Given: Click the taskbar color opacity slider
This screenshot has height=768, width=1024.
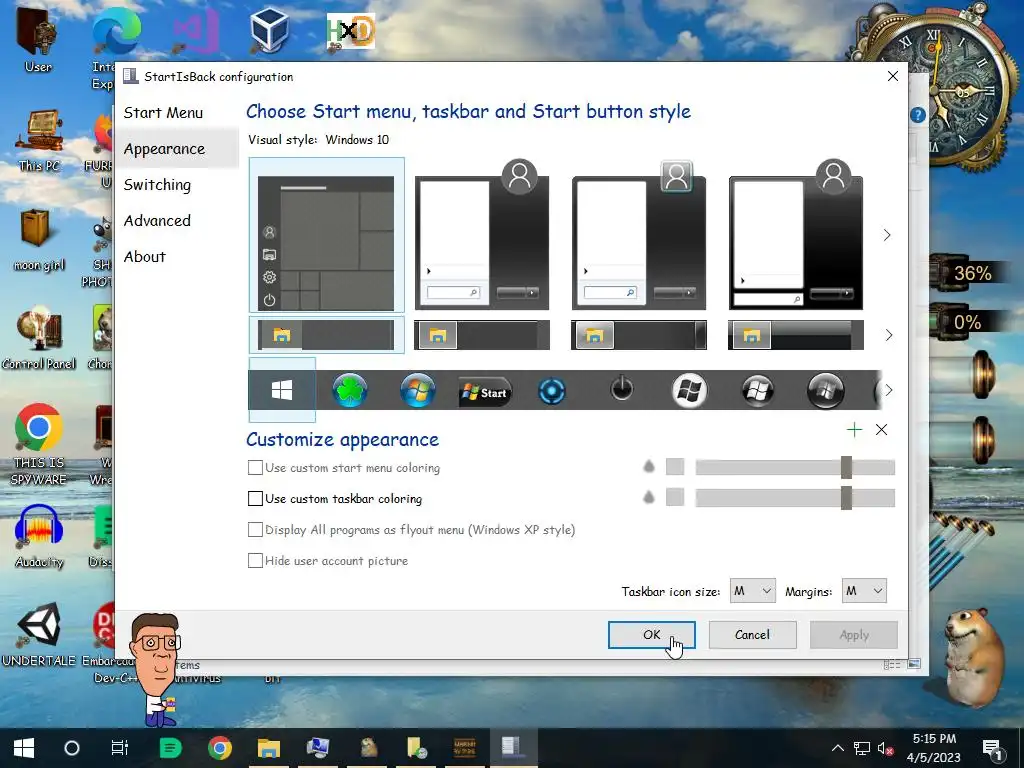Looking at the screenshot, I should pos(795,498).
